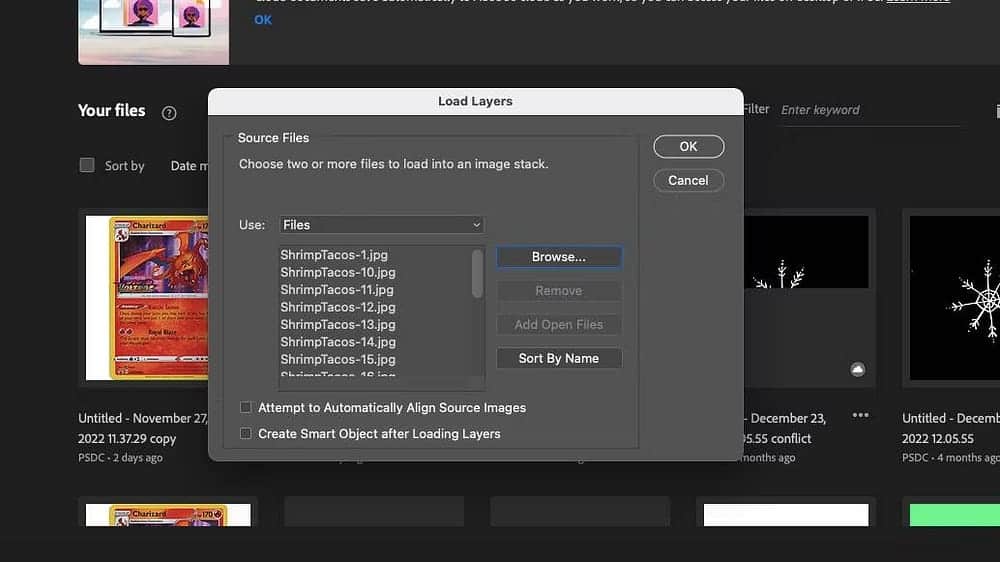Check Create Smart Object after Loading Layers
The width and height of the screenshot is (1000, 562).
[246, 434]
